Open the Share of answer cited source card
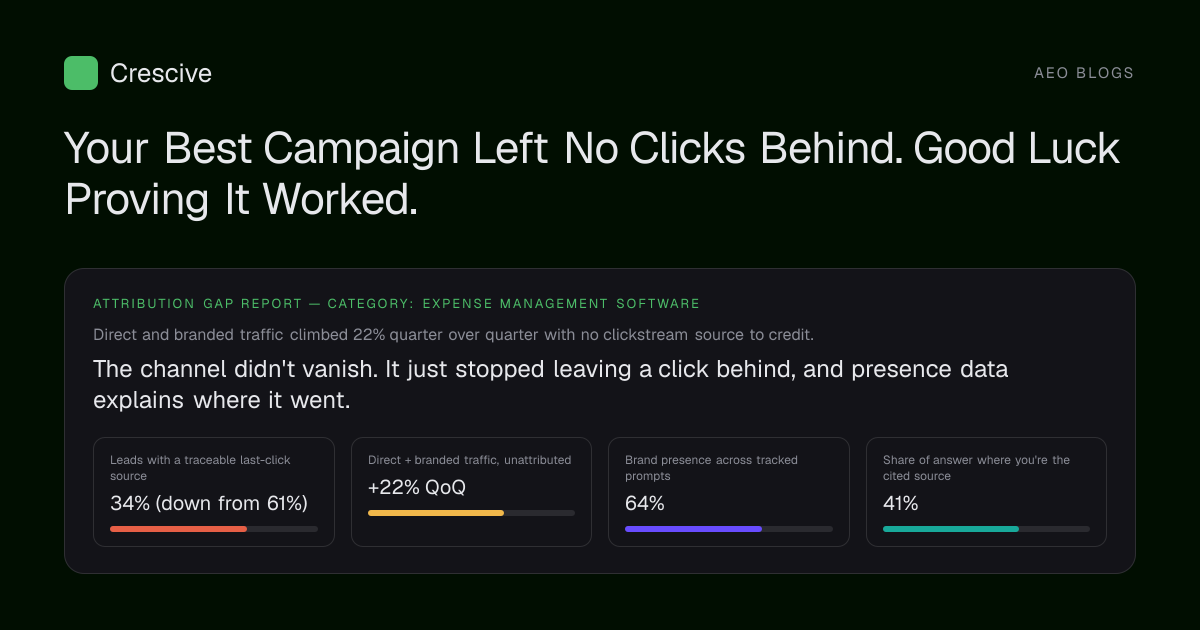 point(986,492)
